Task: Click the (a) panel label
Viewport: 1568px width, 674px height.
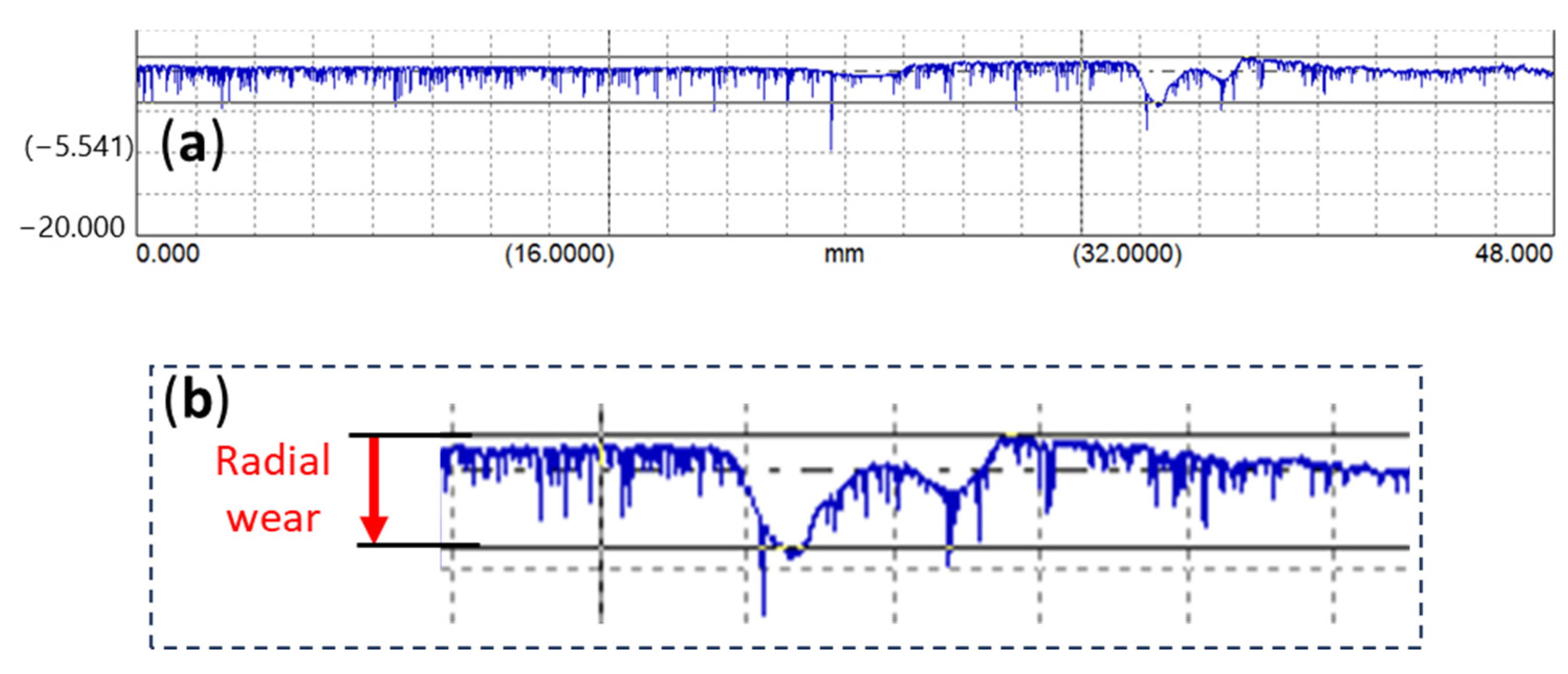Action: [x=192, y=147]
